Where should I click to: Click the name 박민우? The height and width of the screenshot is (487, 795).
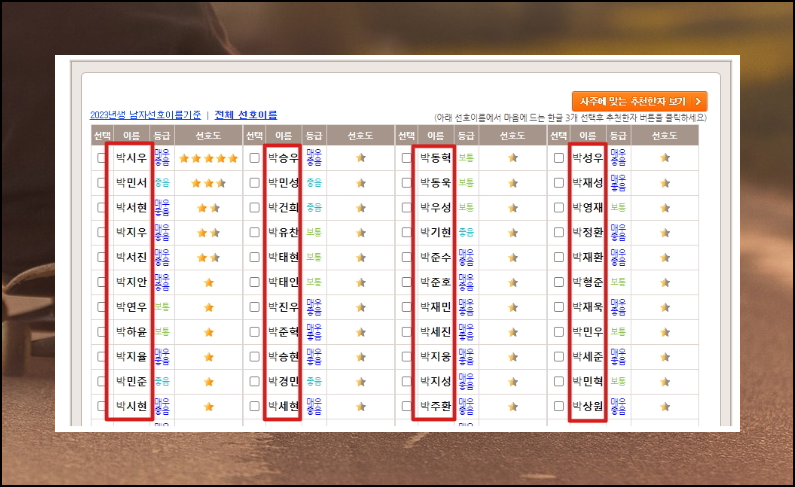[x=588, y=332]
